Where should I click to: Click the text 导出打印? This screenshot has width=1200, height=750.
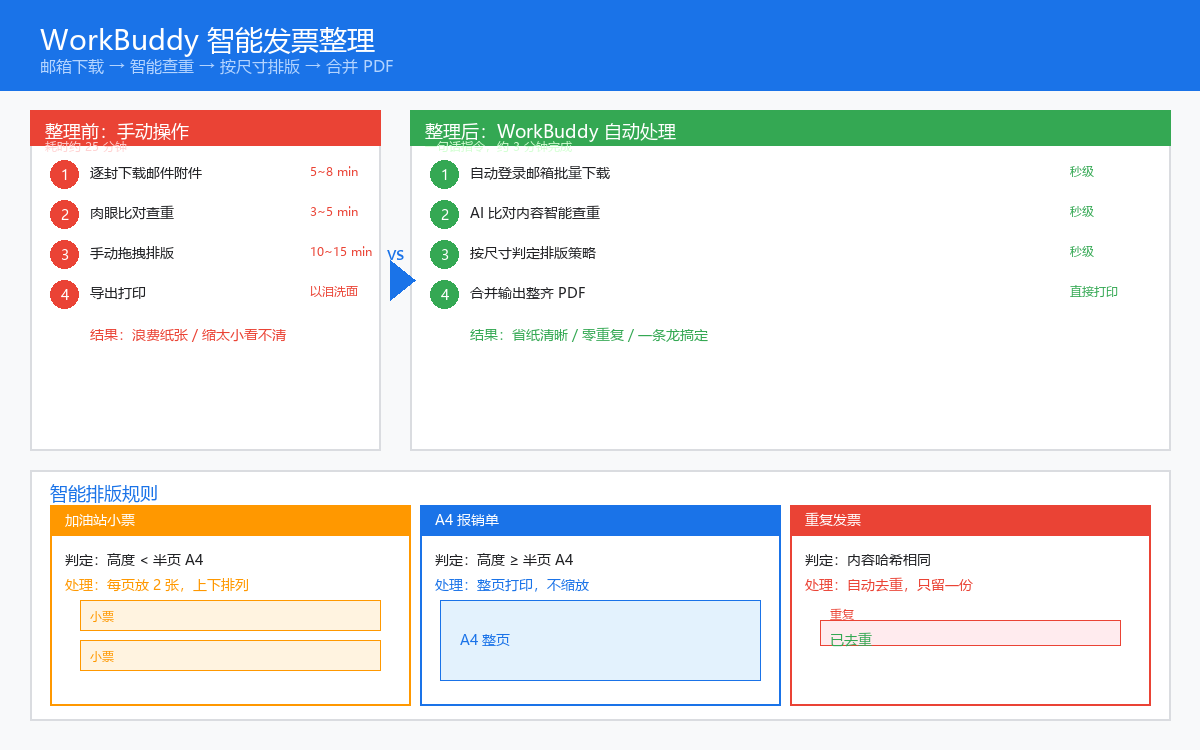tap(118, 293)
